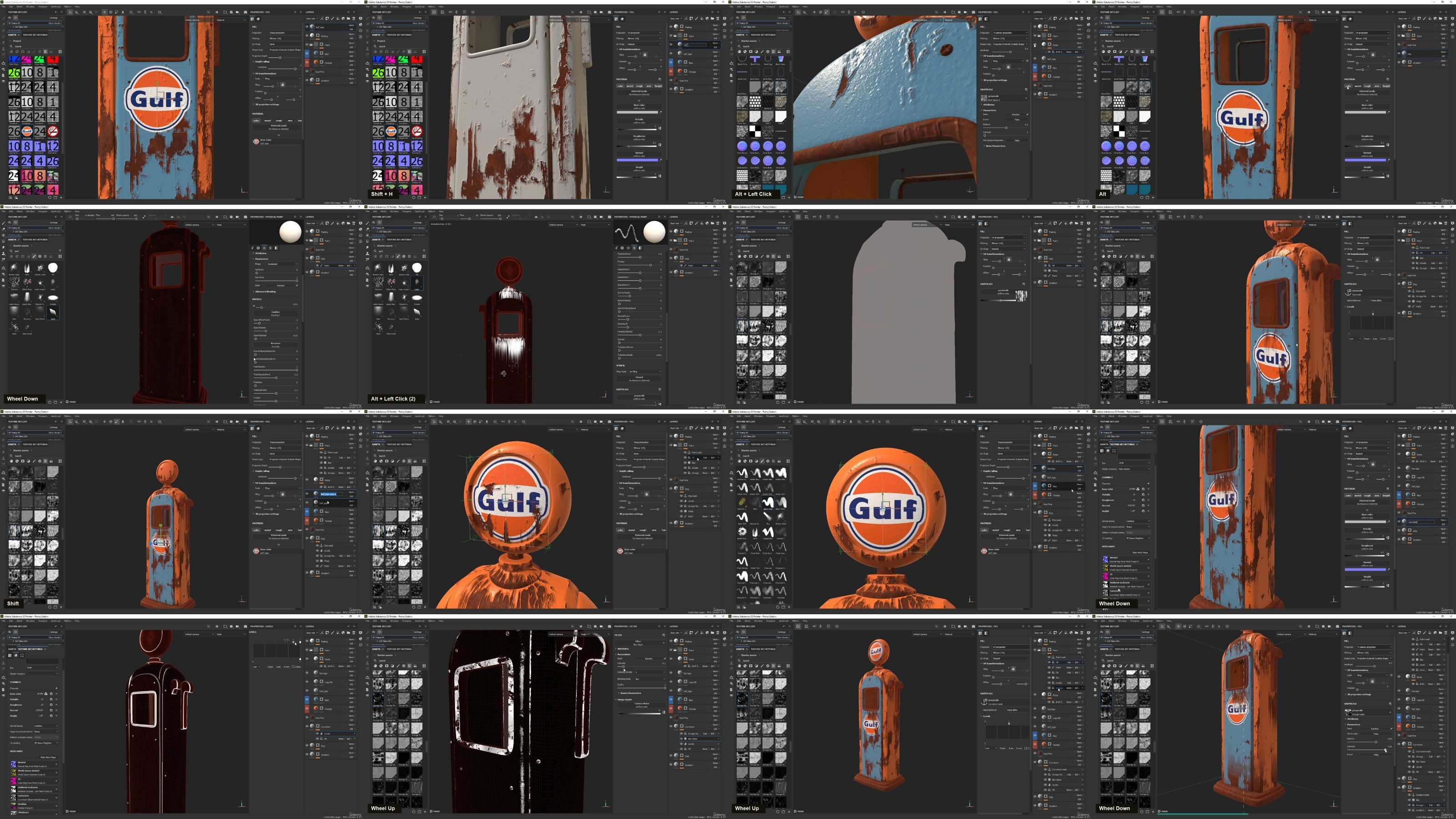1456x819 pixels.
Task: Click brushes filter icon, 'Alt + Left Click (2)' view
Action: point(398,256)
